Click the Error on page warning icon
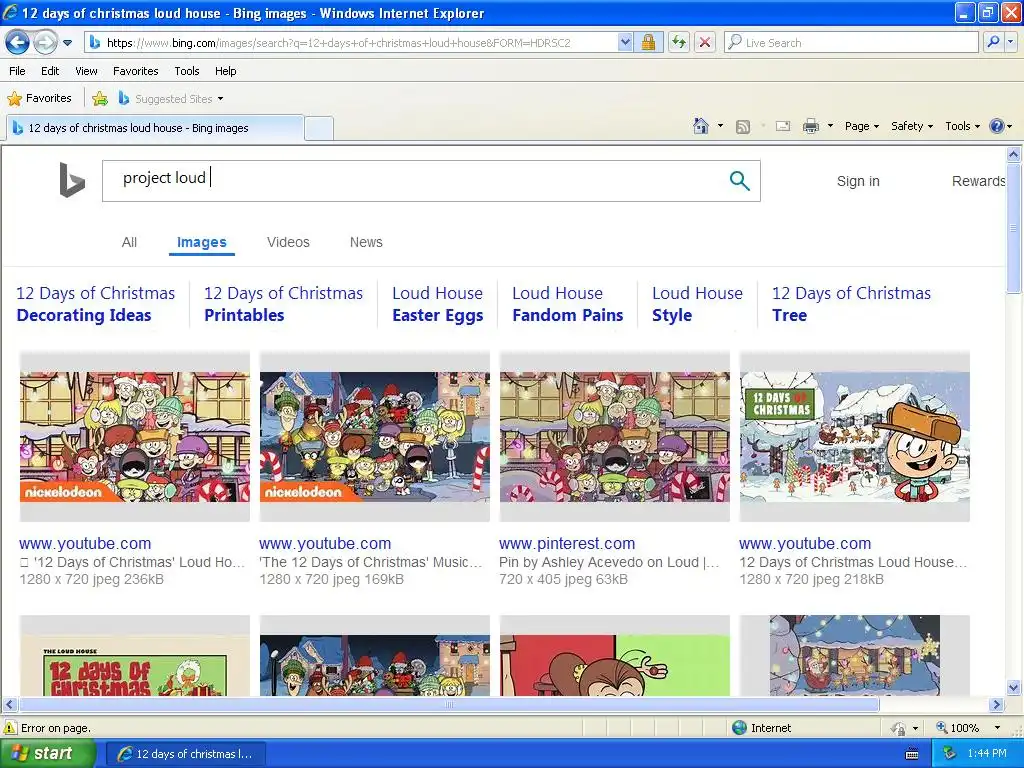Screen dimensions: 1024x768 click(x=10, y=728)
